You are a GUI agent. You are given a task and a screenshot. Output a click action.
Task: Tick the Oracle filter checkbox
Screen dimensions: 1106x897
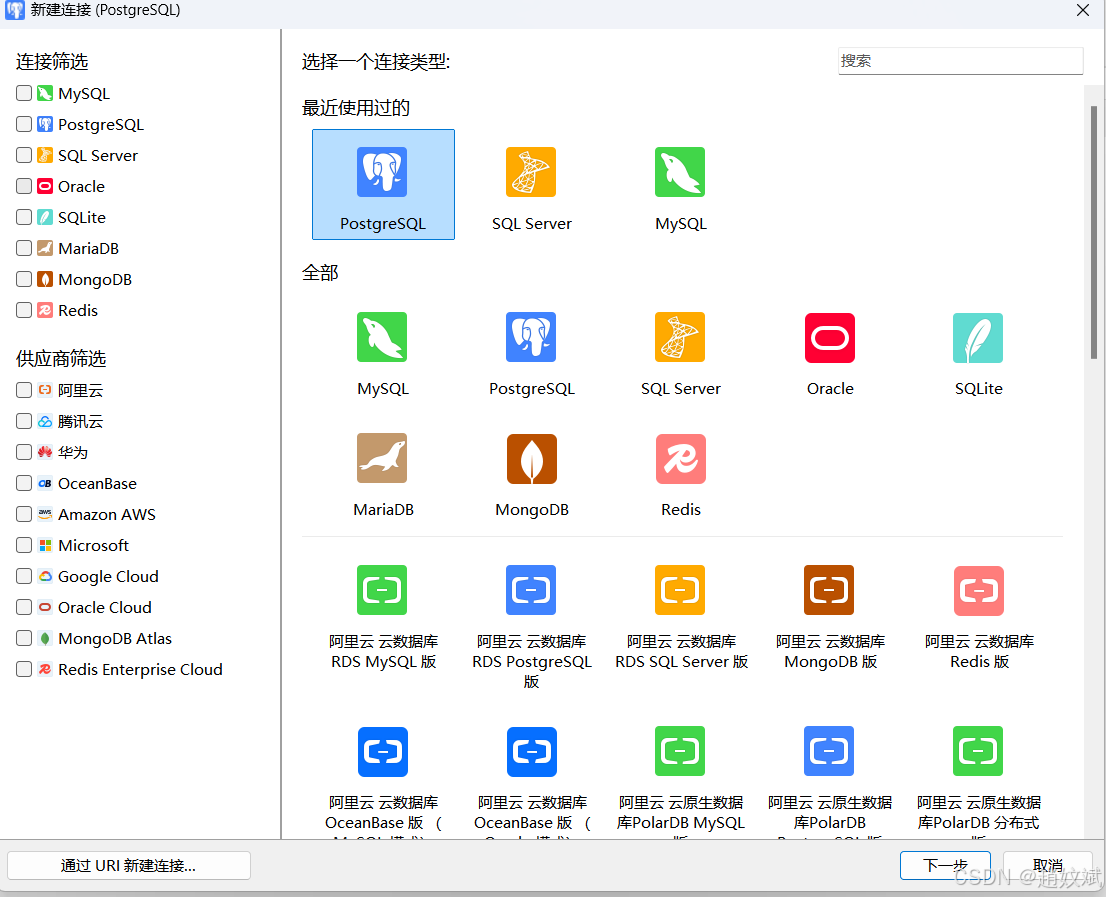click(24, 186)
